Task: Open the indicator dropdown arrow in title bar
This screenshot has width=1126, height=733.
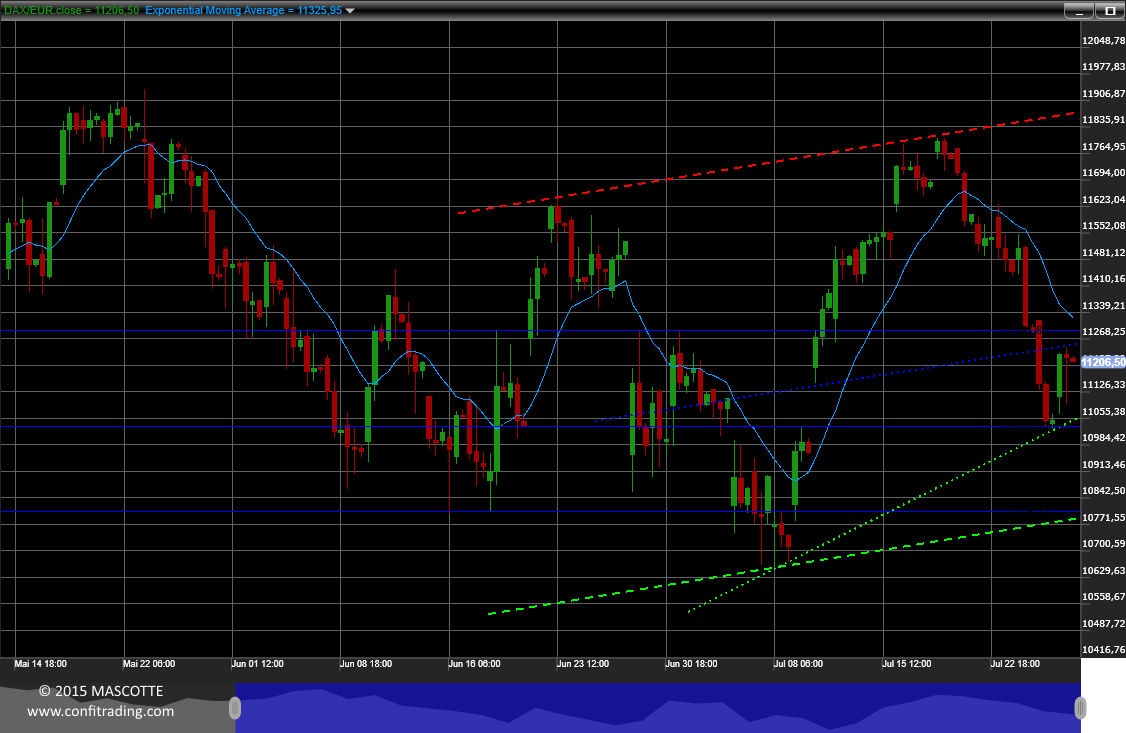Action: point(350,11)
